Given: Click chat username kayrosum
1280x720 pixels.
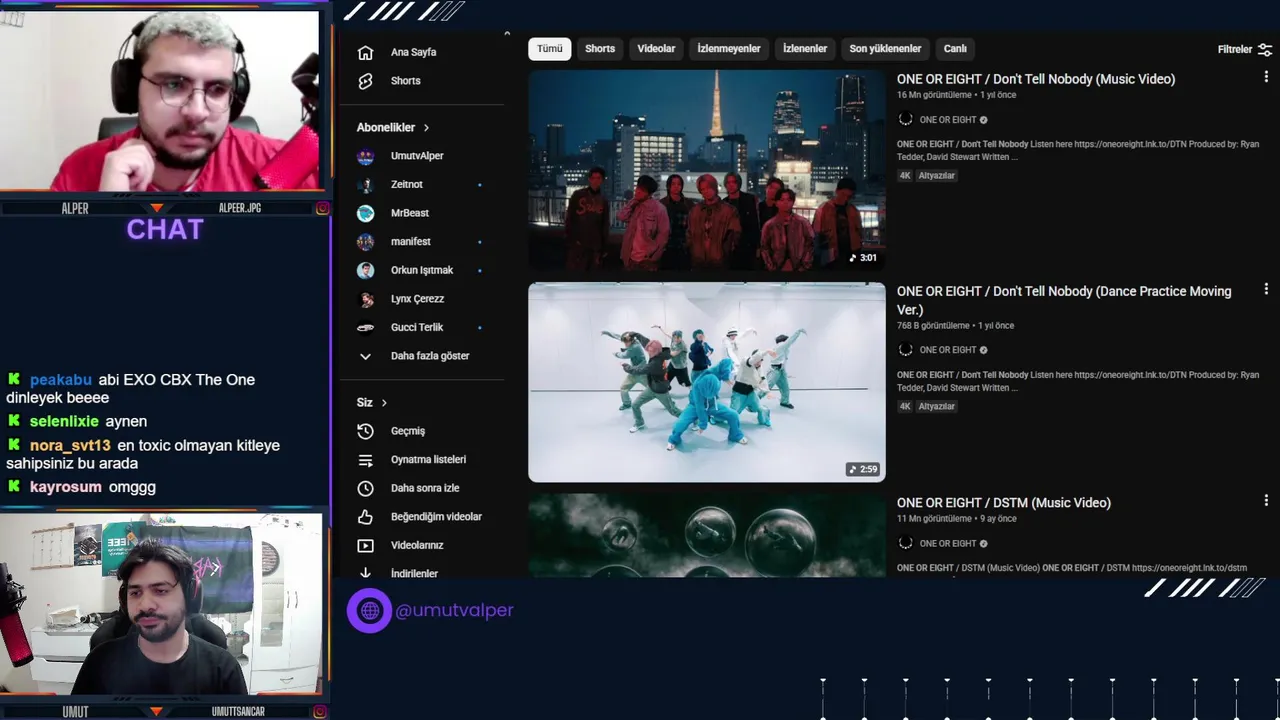Looking at the screenshot, I should click(66, 487).
